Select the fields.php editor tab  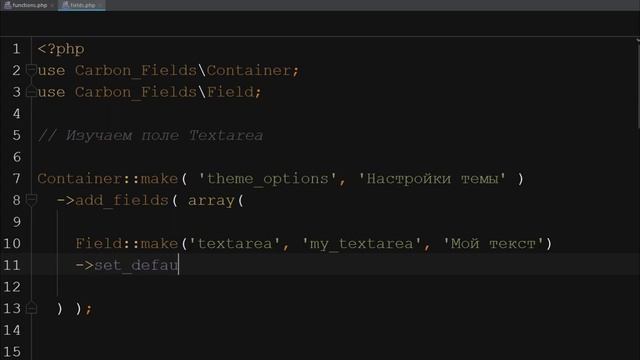coord(82,5)
